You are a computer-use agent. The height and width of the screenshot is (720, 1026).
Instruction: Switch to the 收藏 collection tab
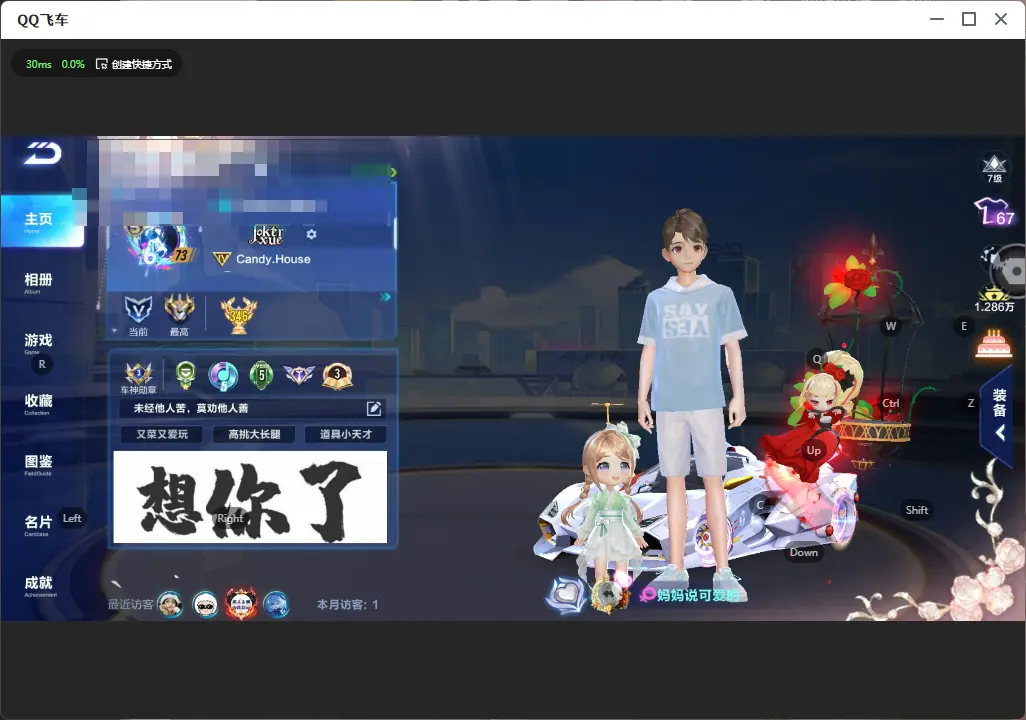point(38,403)
